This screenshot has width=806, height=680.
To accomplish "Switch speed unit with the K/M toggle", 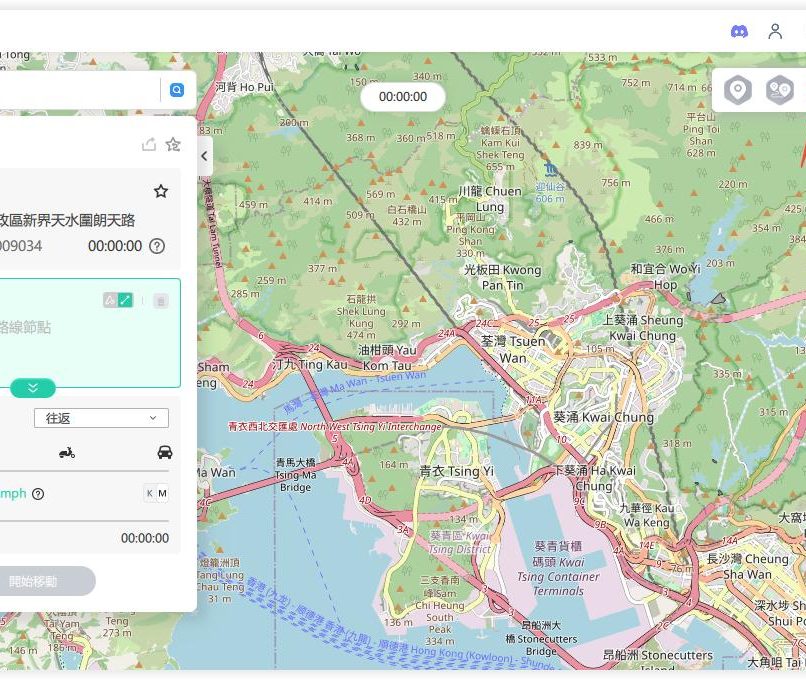I will [x=156, y=493].
